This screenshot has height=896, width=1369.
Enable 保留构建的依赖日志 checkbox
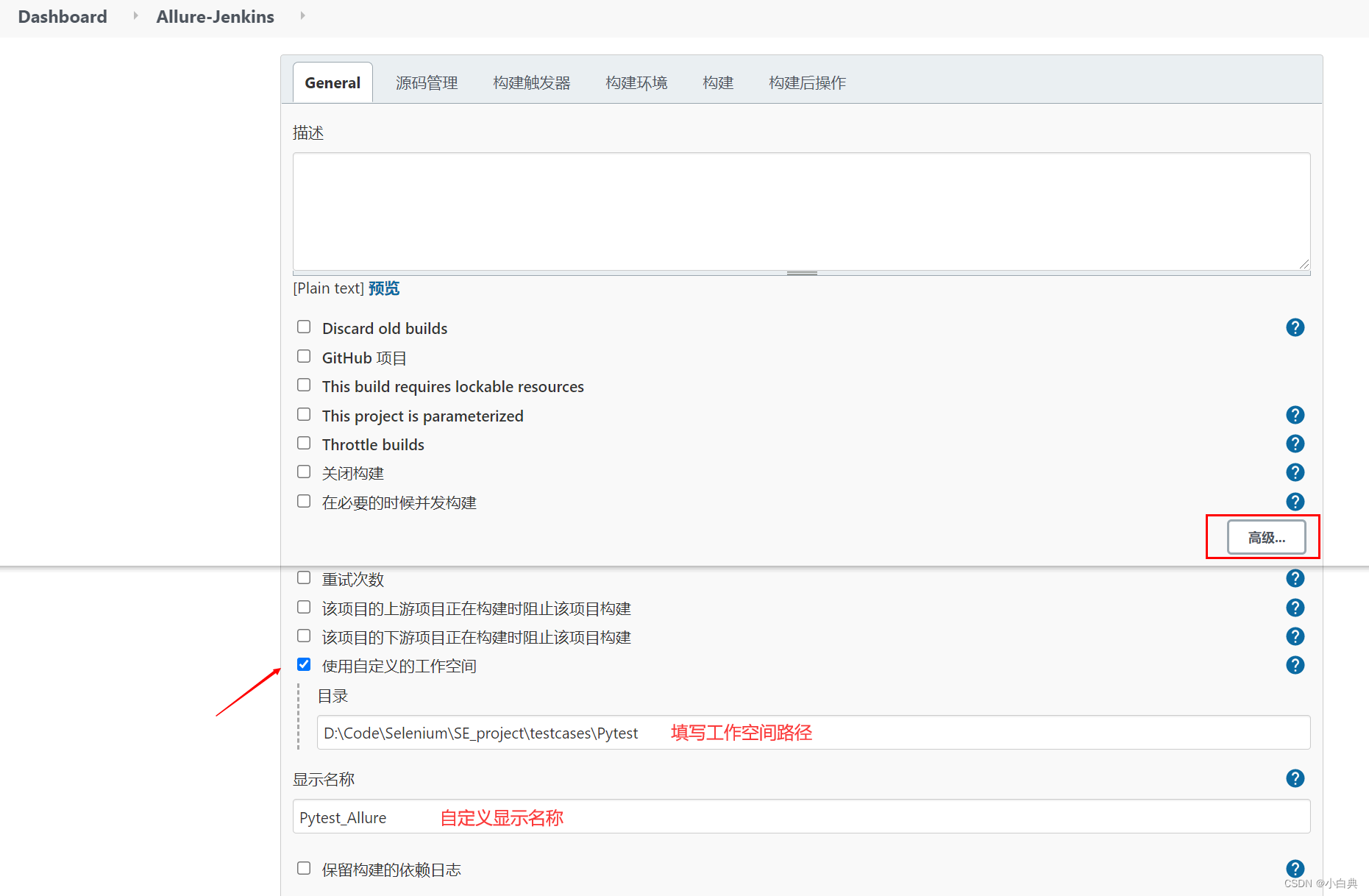tap(304, 868)
